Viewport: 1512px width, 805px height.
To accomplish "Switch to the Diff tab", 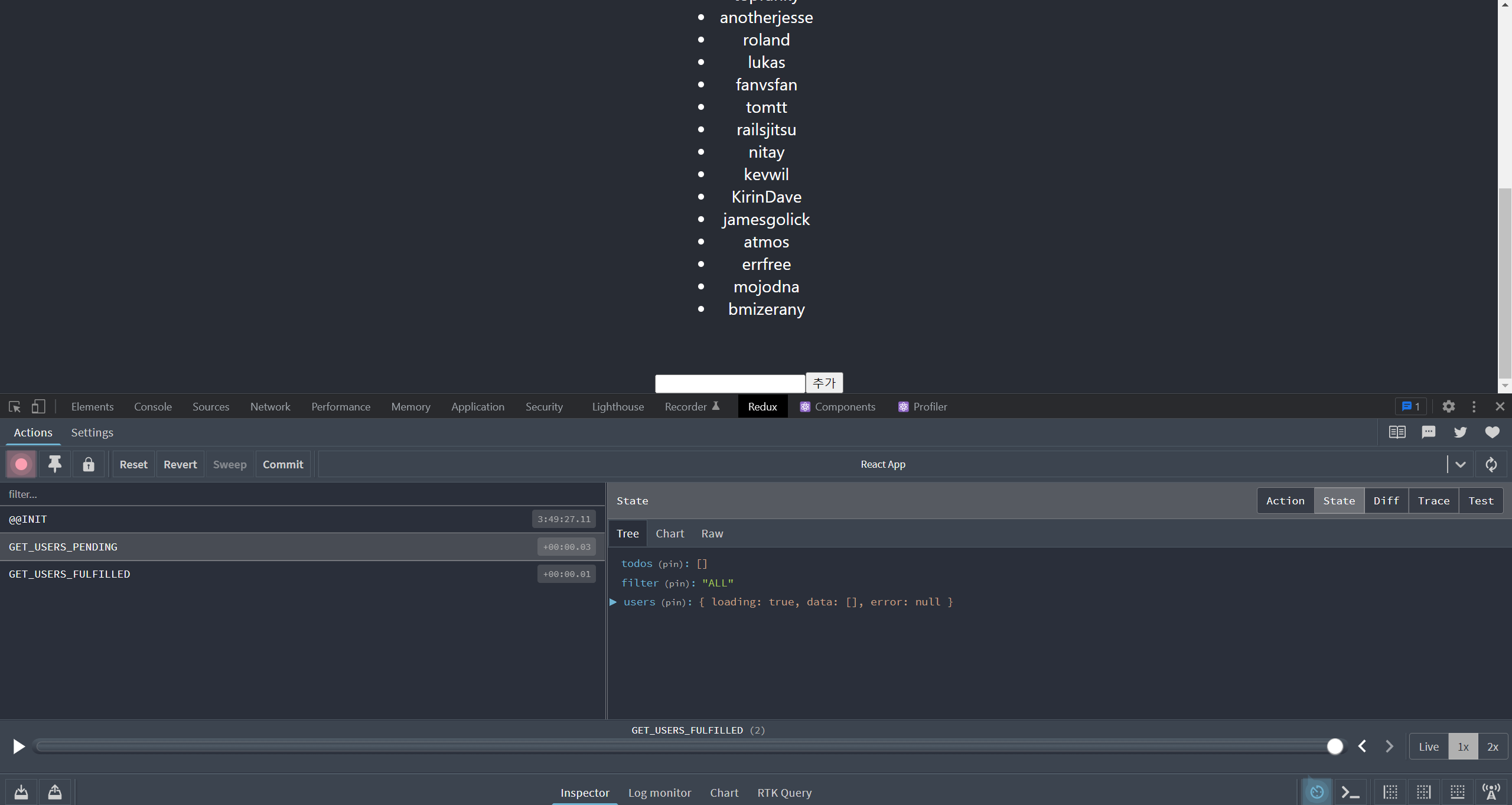I will pos(1386,501).
